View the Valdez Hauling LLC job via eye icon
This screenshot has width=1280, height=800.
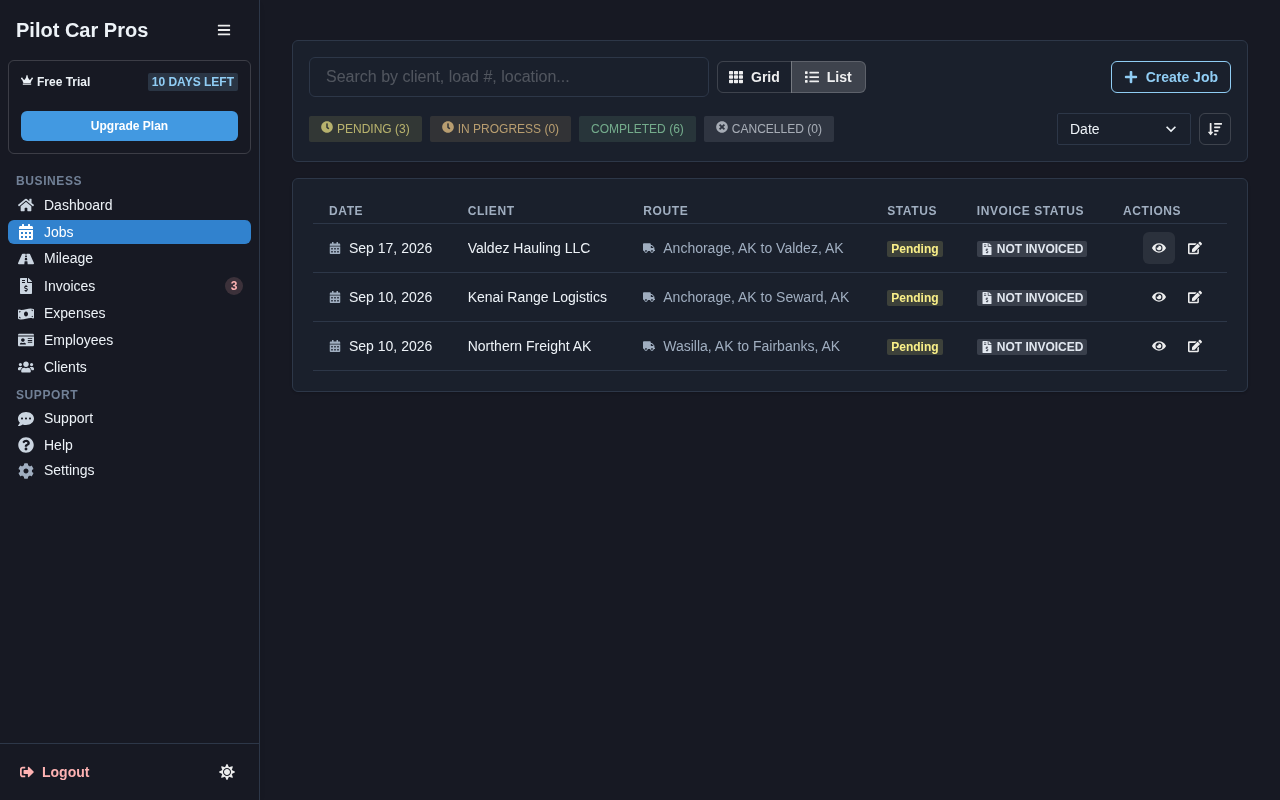pyautogui.click(x=1159, y=248)
